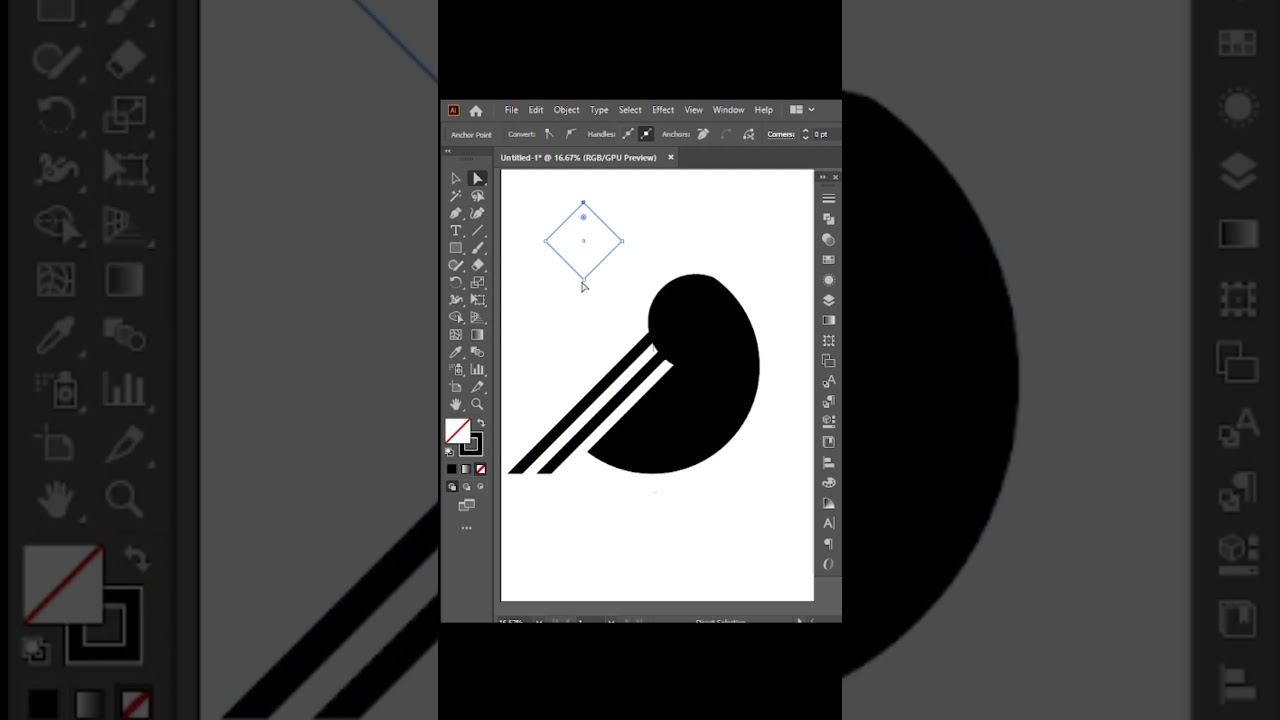This screenshot has width=1280, height=720.
Task: Select the Pen tool
Action: tap(456, 213)
